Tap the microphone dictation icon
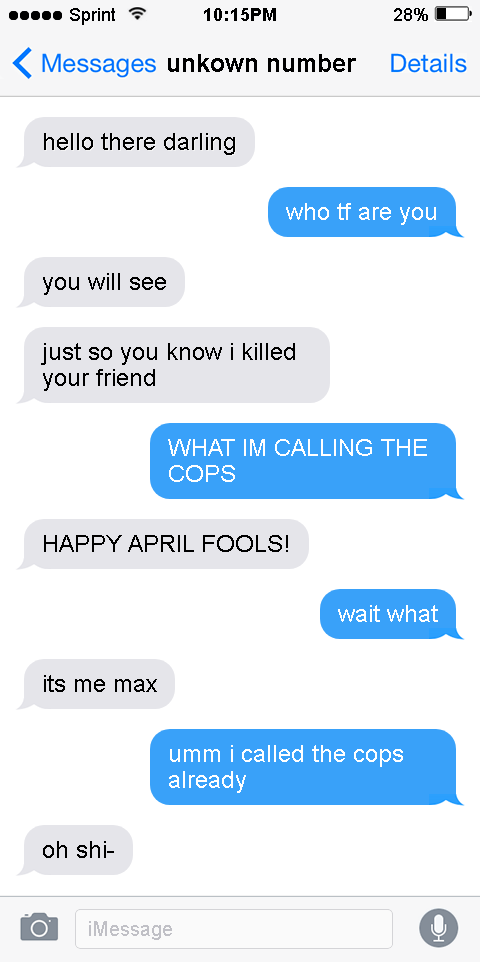 pos(438,928)
